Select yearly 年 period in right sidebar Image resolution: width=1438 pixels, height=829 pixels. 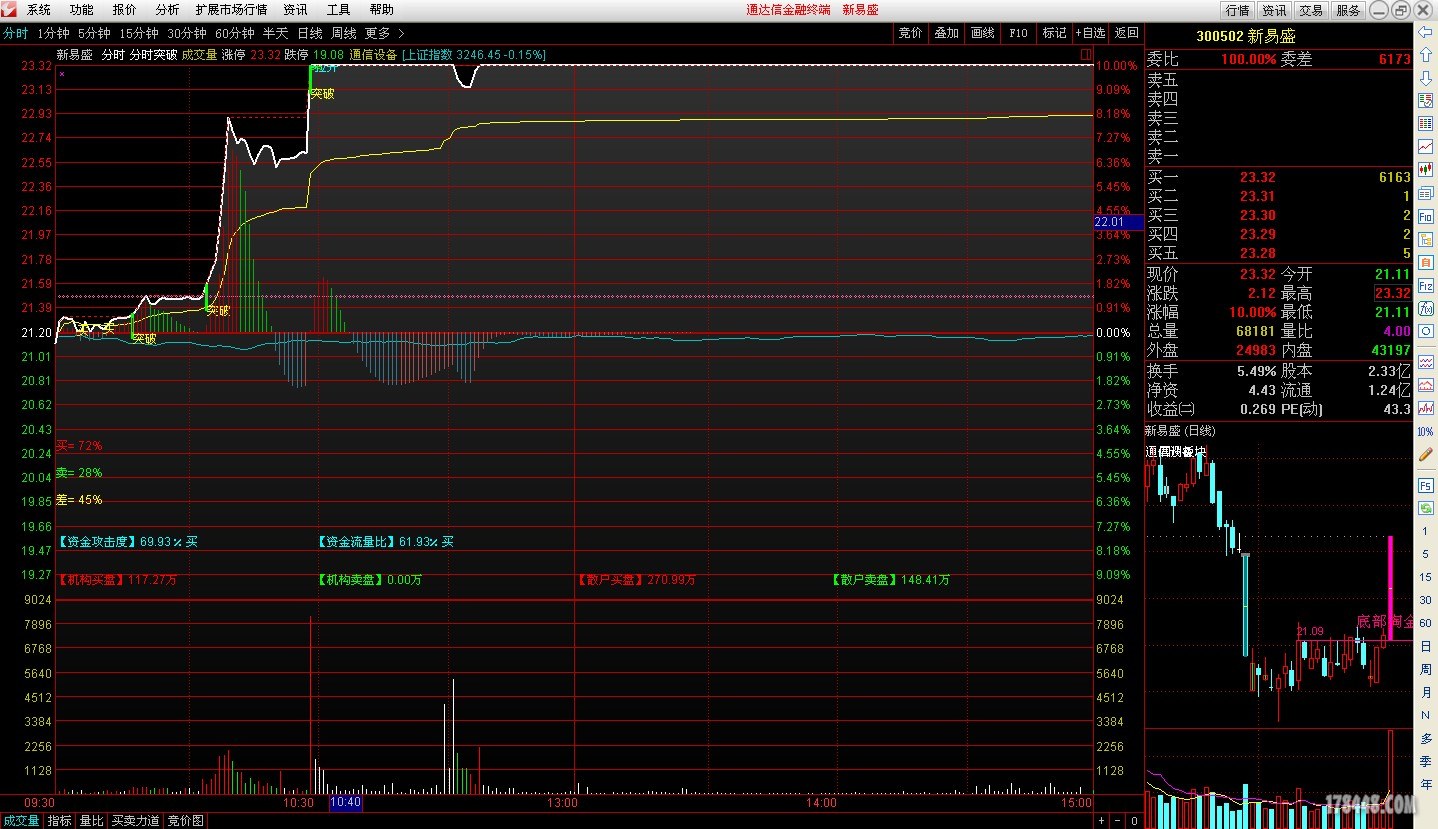[x=1426, y=784]
